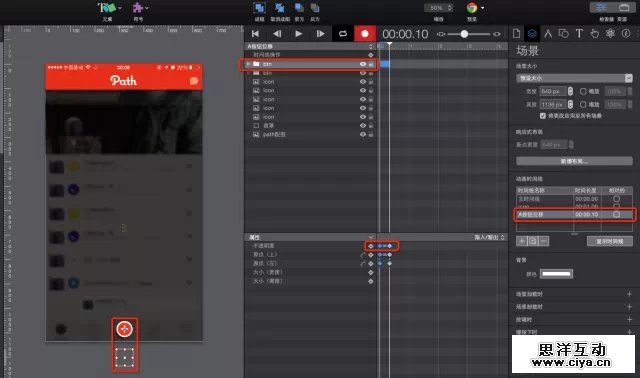Click the Send Backward toolbar icon
Image resolution: width=640 pixels, height=378 pixels.
pos(315,8)
